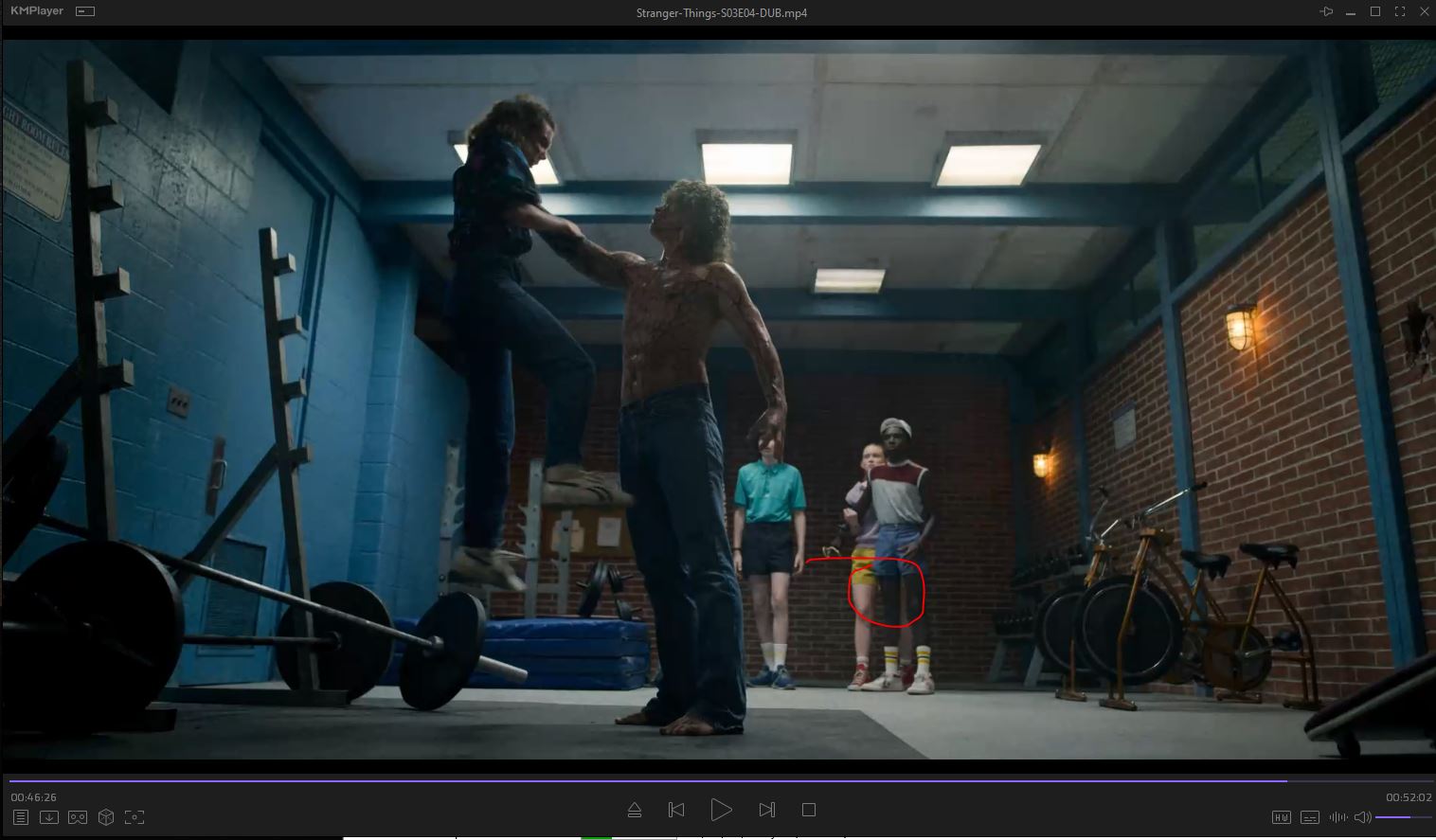Viewport: 1436px width, 840px height.
Task: Open the playlist panel icon
Action: pos(21,817)
